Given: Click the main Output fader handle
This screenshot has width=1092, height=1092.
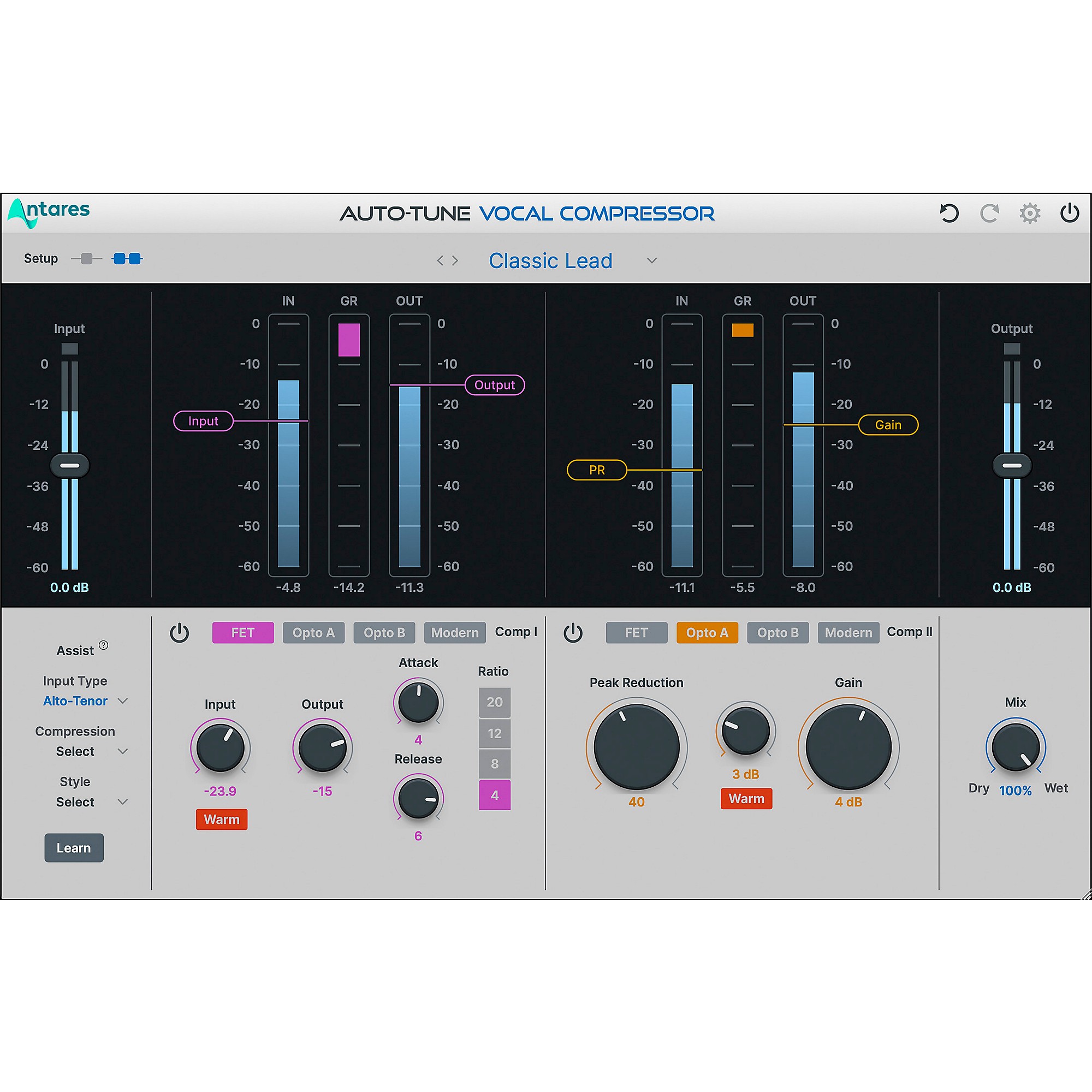Looking at the screenshot, I should [1012, 466].
